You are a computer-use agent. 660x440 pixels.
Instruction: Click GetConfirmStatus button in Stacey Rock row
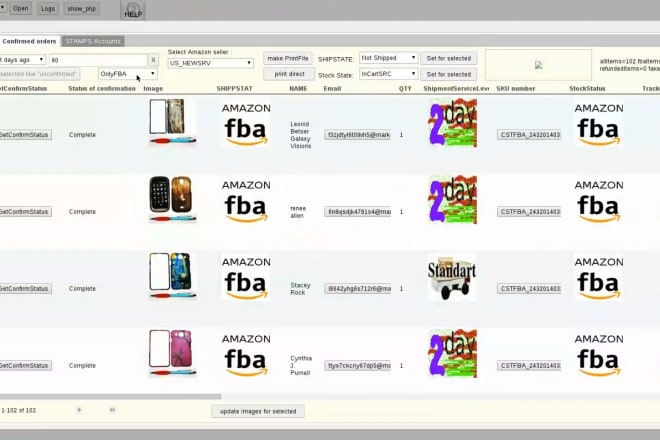pos(25,288)
